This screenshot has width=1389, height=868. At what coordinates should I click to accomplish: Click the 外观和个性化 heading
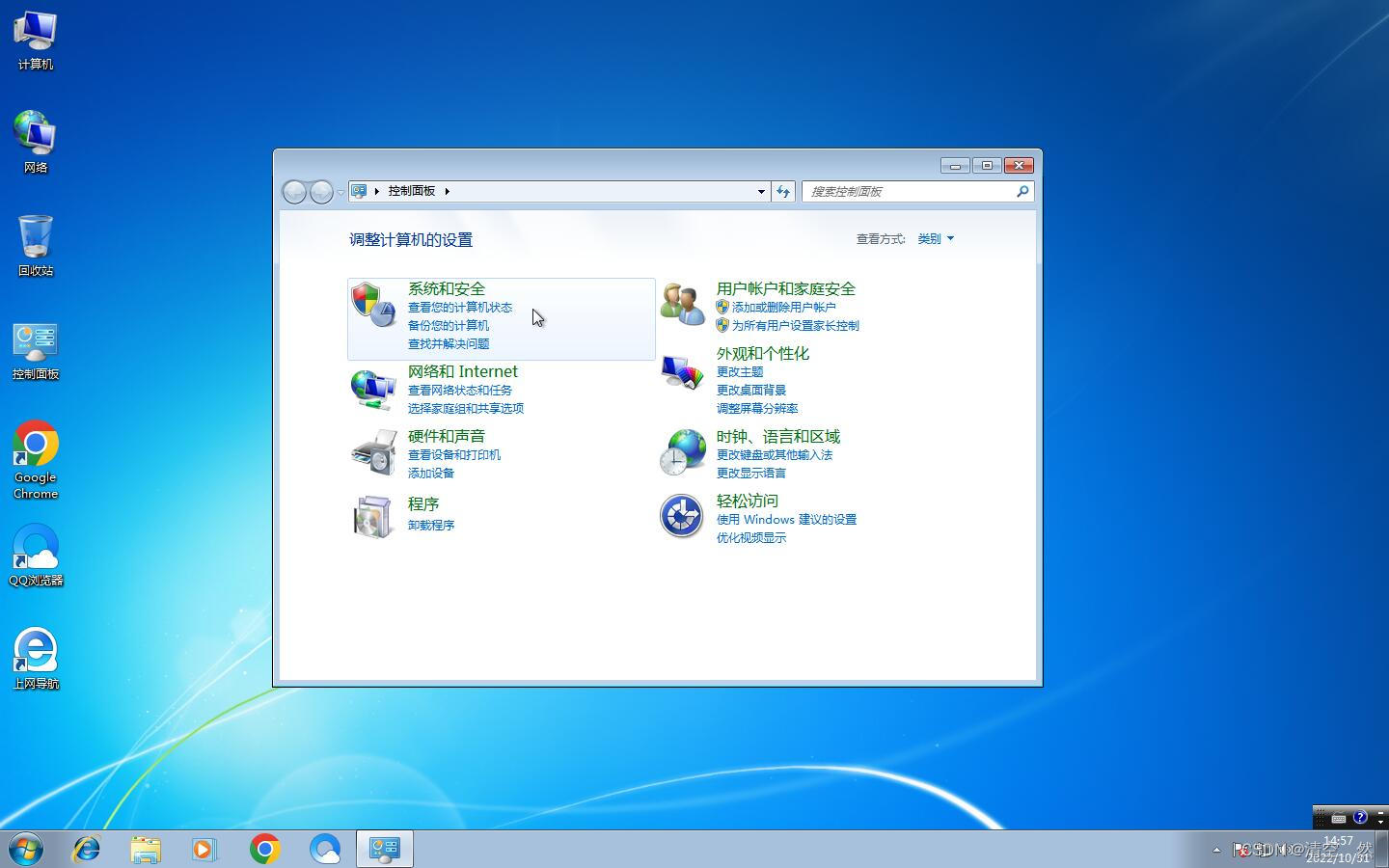763,353
